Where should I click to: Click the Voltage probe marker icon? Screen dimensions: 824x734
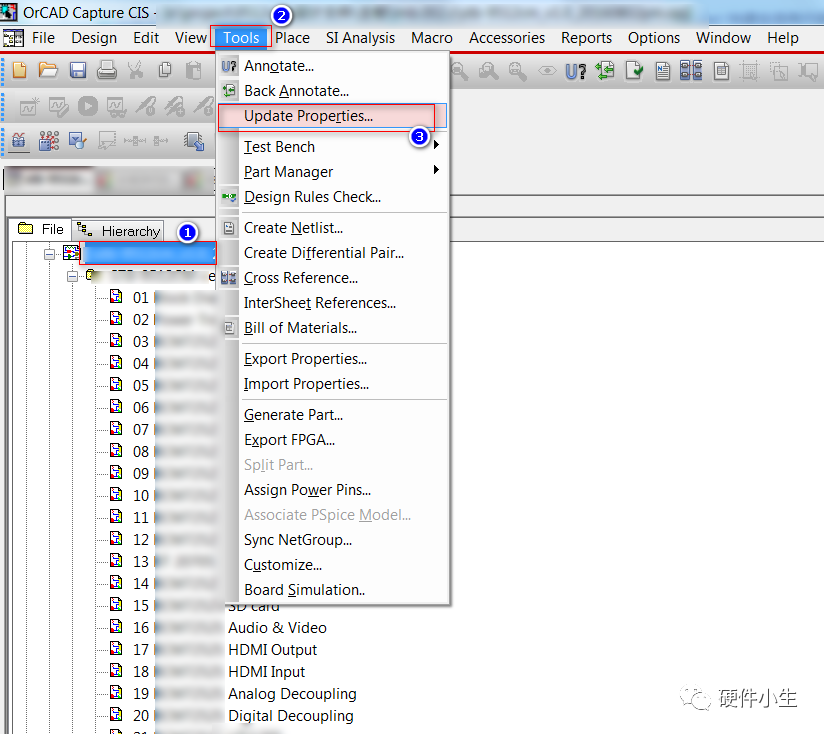pos(146,107)
